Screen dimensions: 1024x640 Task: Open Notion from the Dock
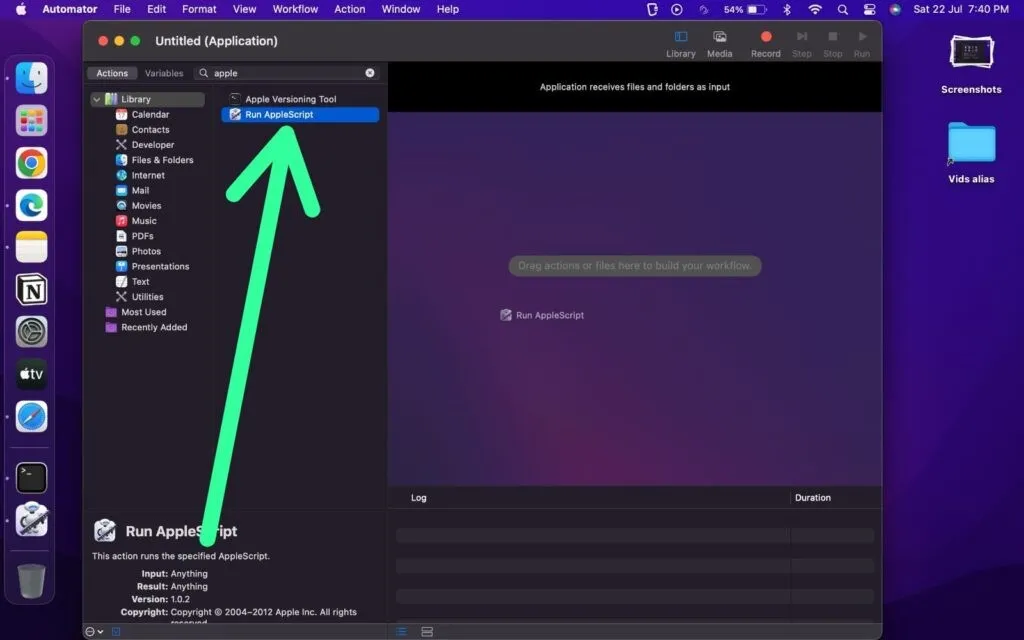[x=31, y=290]
